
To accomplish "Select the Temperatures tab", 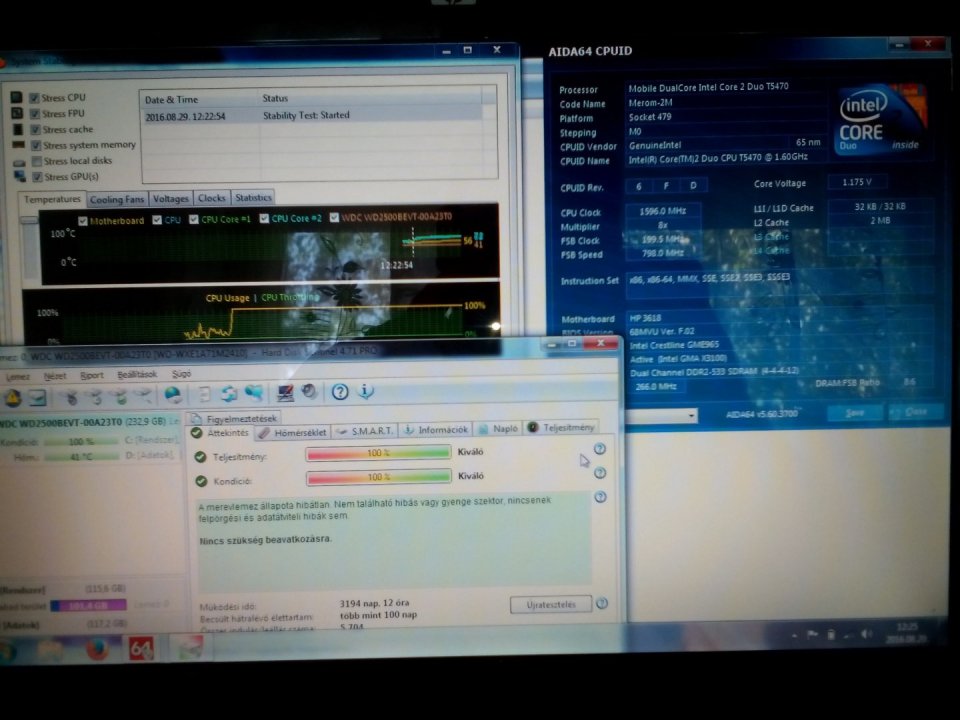I will point(52,199).
